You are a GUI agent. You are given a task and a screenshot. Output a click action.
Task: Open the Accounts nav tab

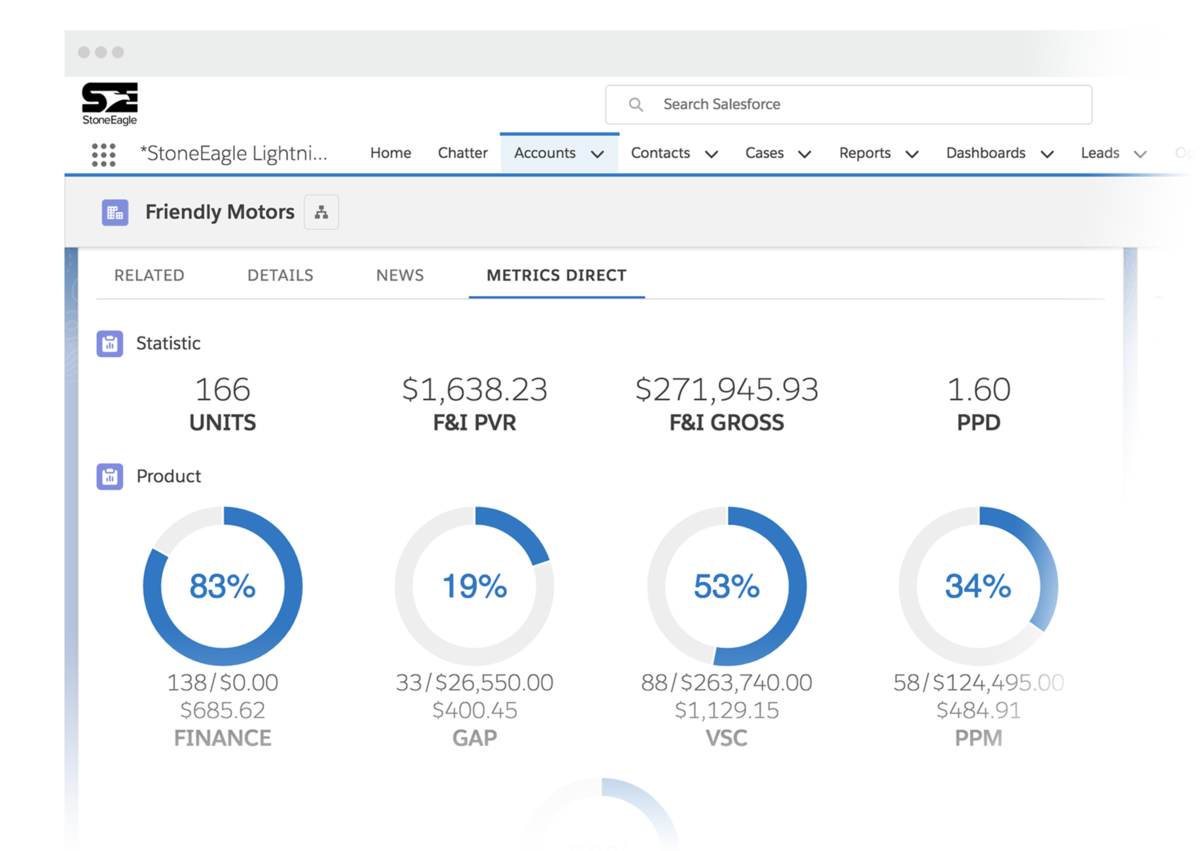tap(545, 153)
